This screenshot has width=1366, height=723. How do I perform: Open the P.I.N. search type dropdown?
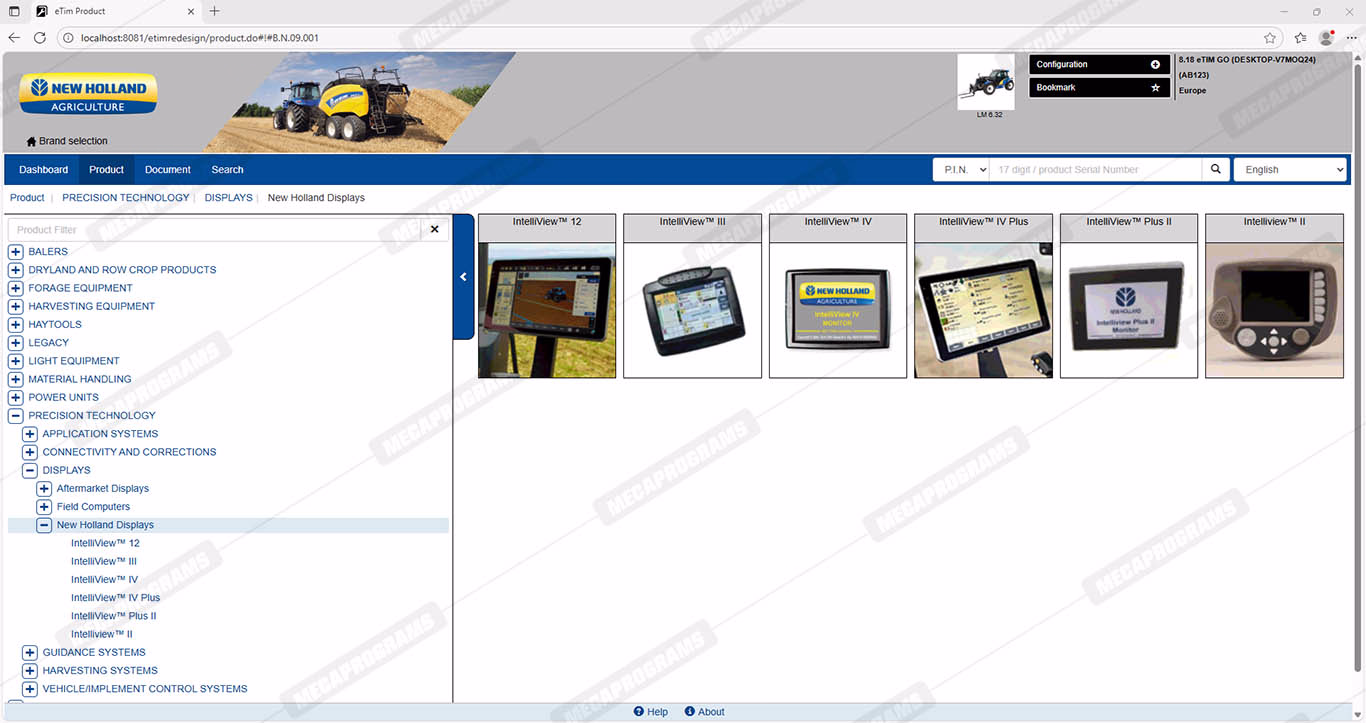click(961, 170)
